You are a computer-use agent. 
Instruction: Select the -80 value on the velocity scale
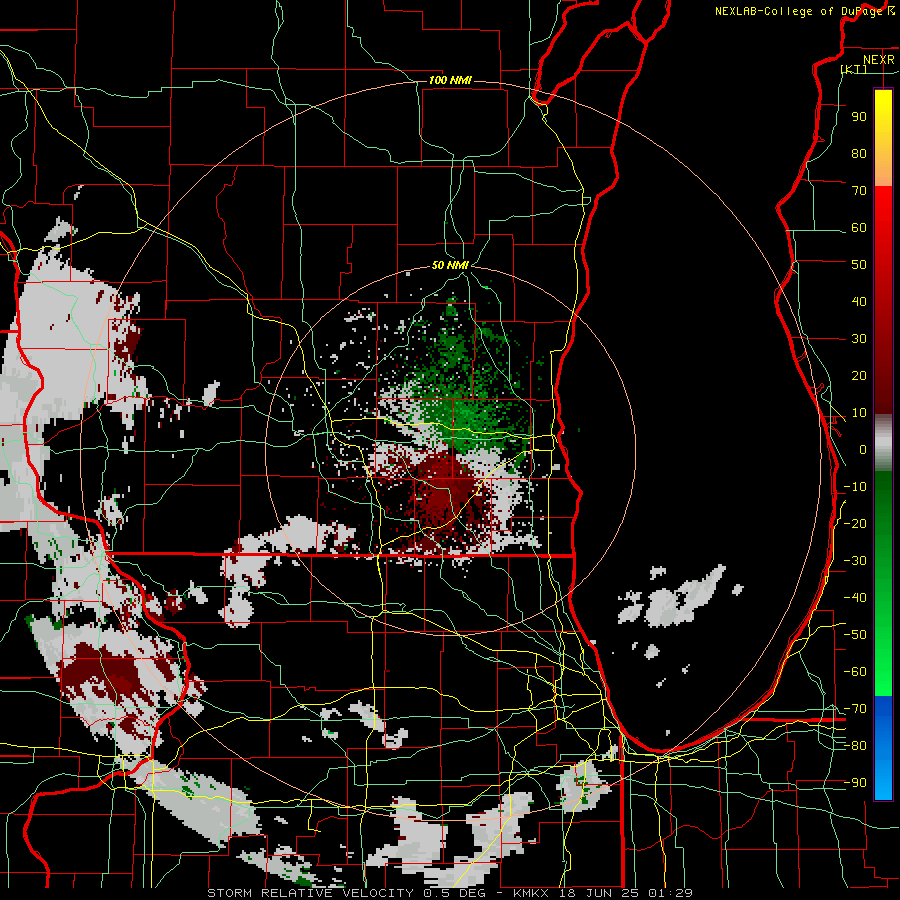click(855, 746)
